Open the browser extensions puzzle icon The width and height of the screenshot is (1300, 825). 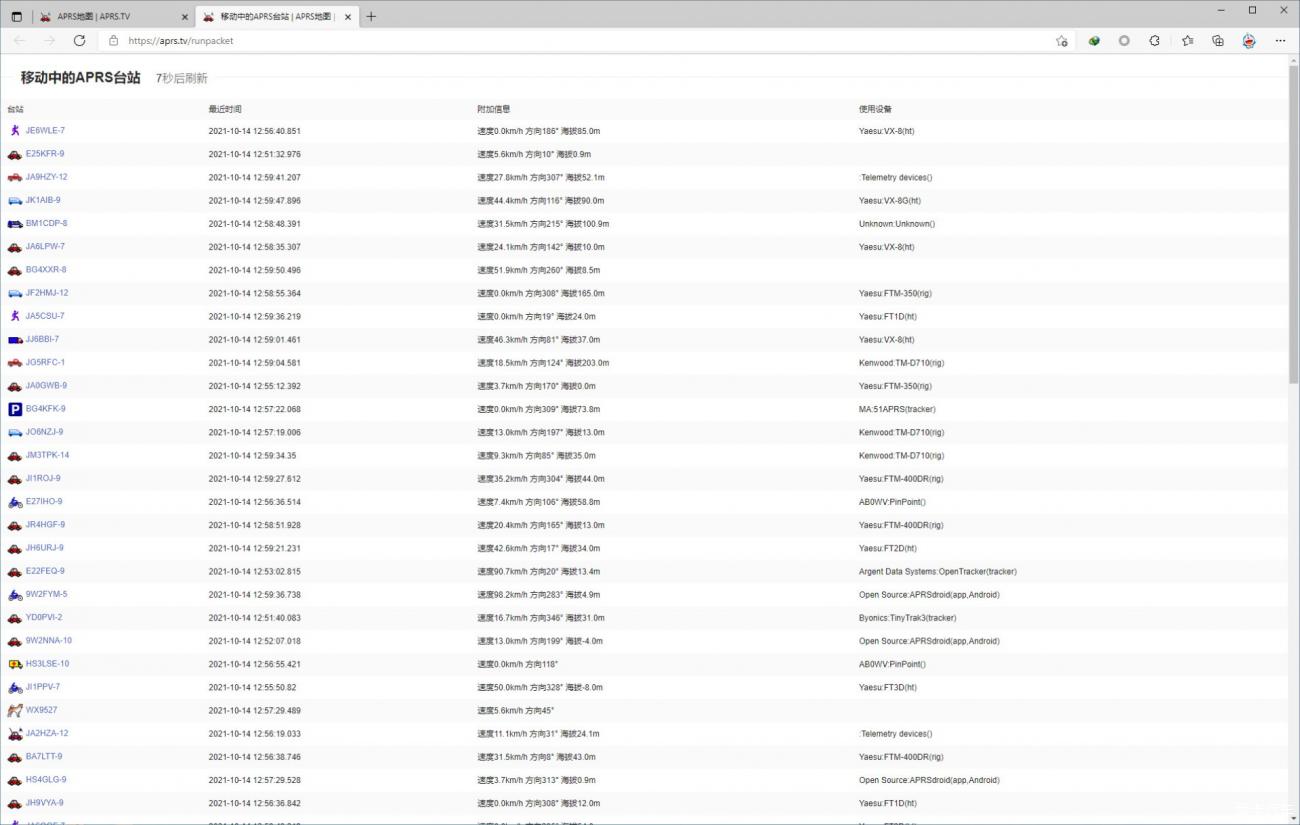click(1154, 41)
